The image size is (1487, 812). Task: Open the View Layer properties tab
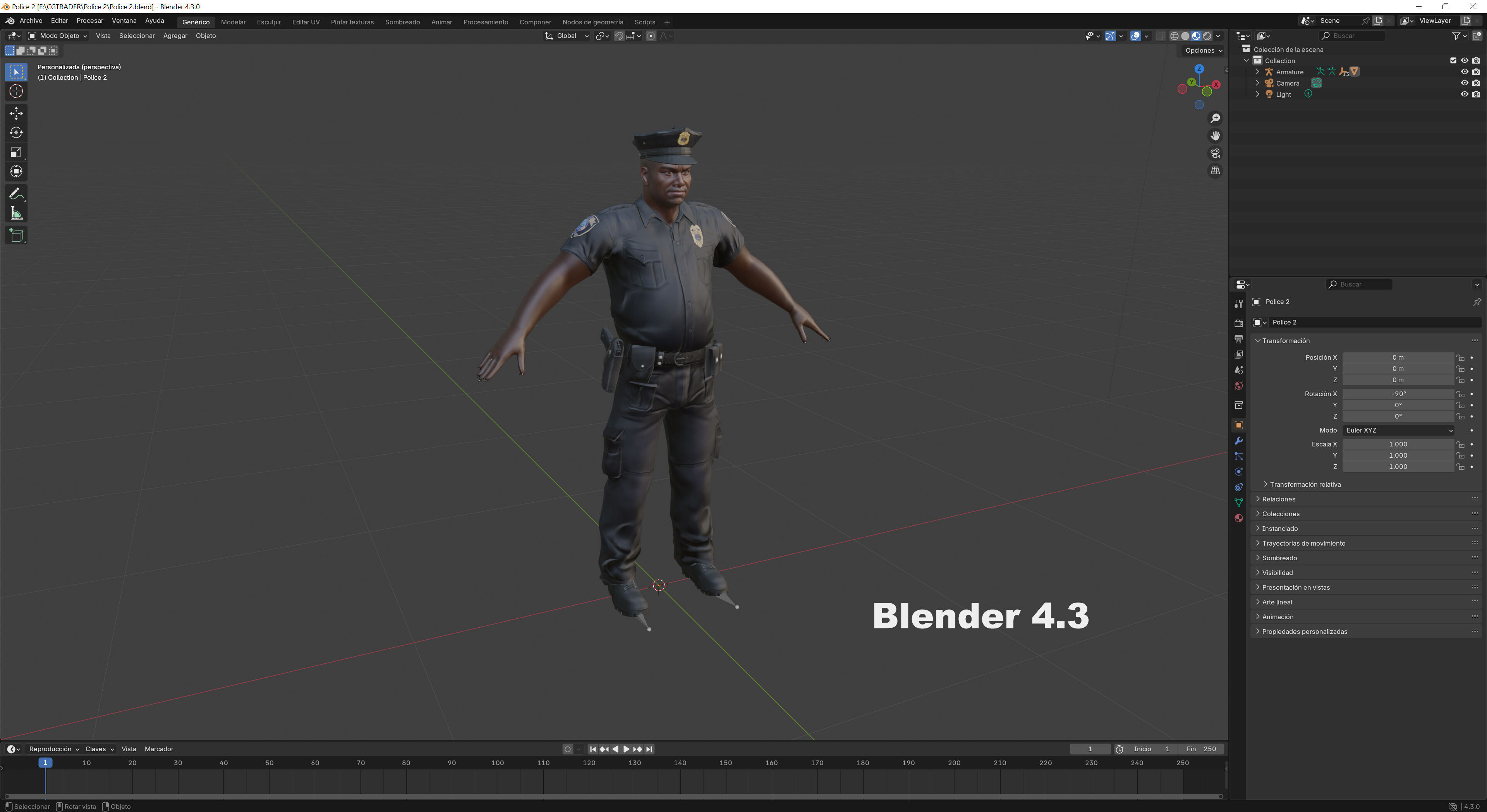tap(1238, 355)
